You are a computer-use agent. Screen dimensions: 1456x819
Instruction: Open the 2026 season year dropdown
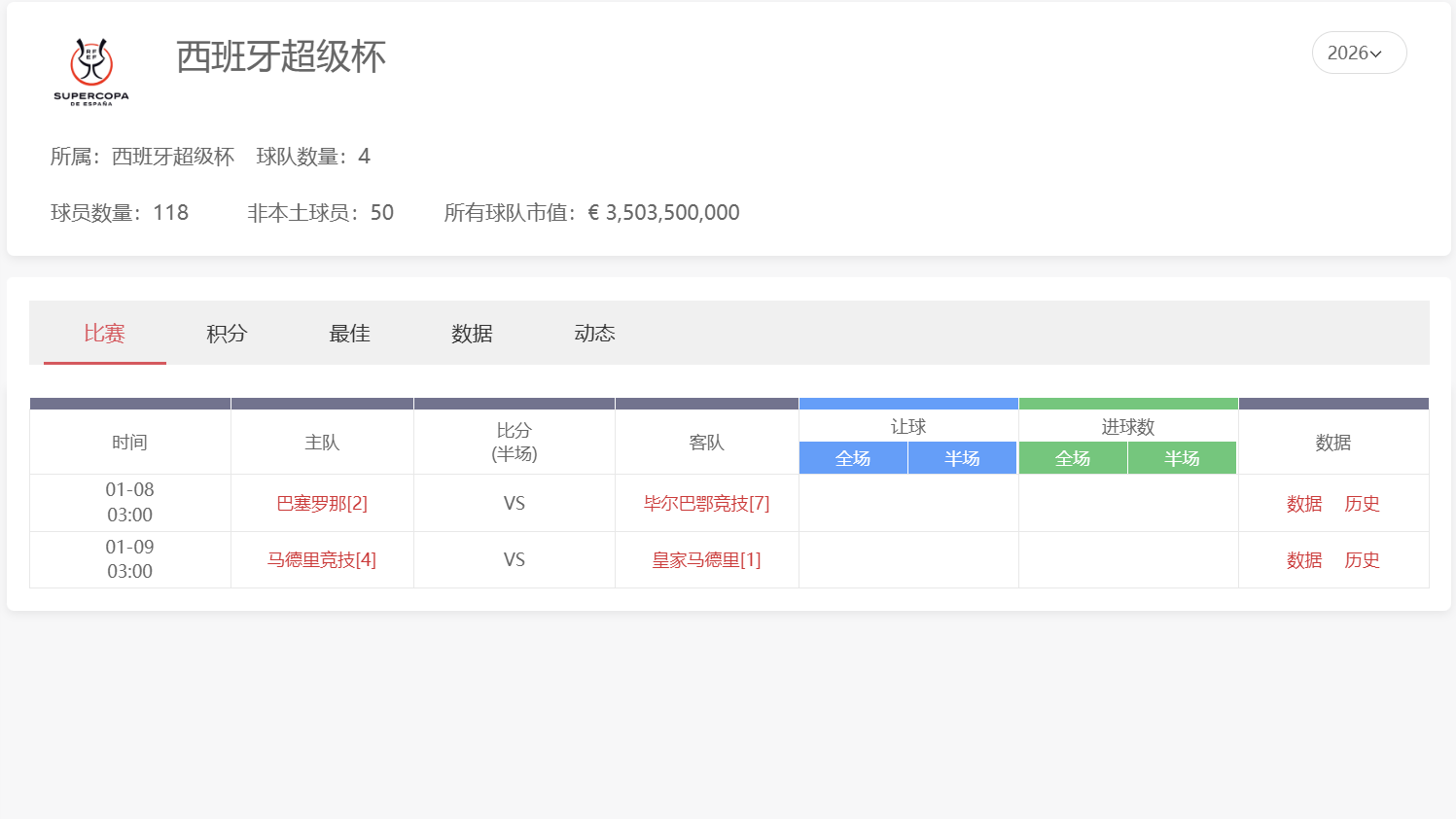pos(1358,53)
